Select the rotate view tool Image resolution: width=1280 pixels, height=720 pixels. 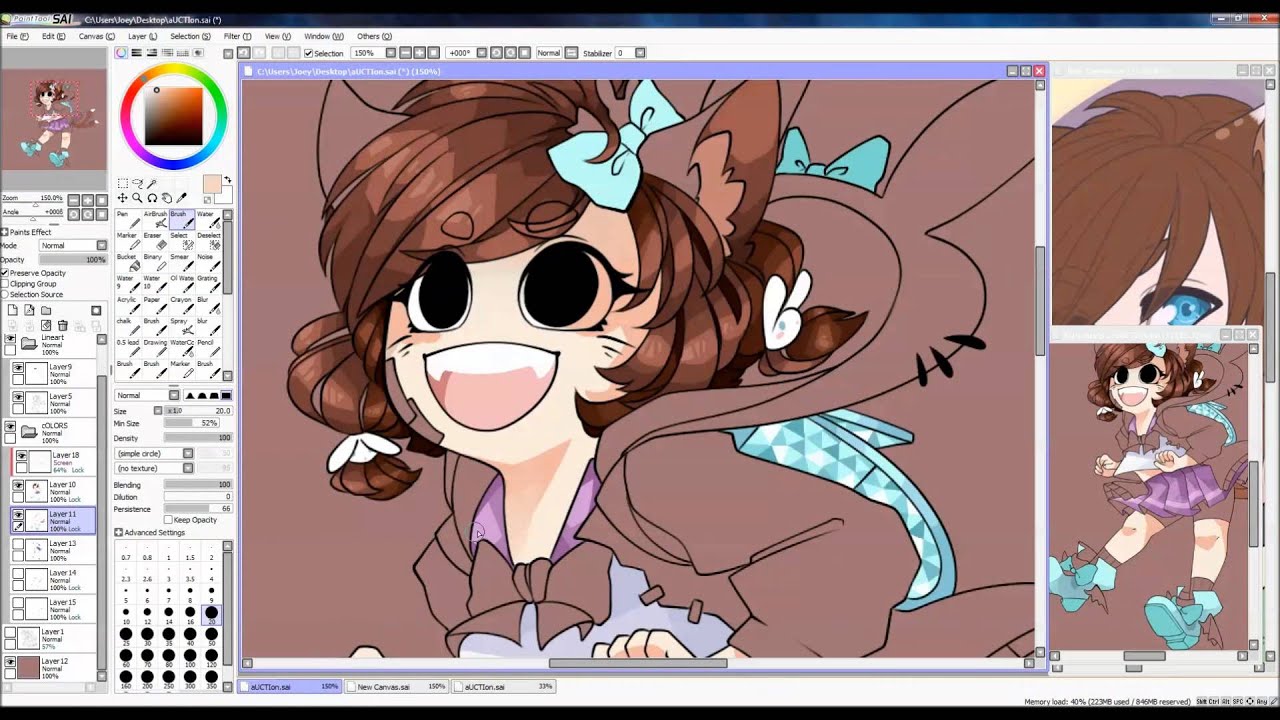tap(152, 198)
